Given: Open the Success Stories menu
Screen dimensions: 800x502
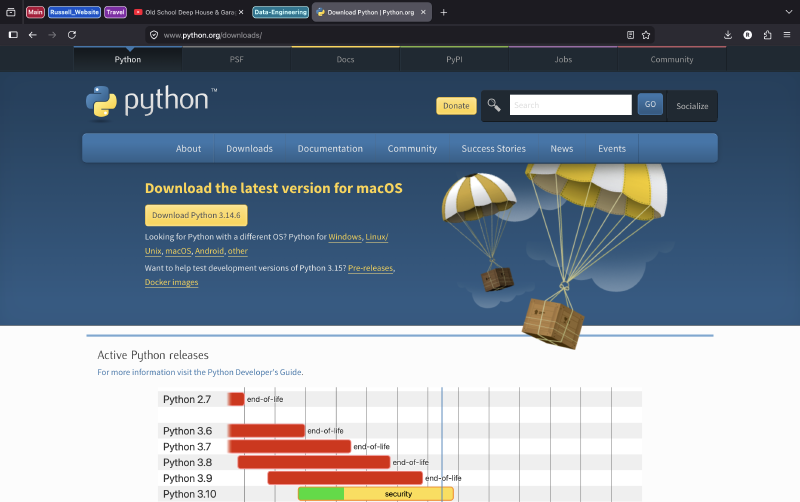Looking at the screenshot, I should pyautogui.click(x=493, y=148).
